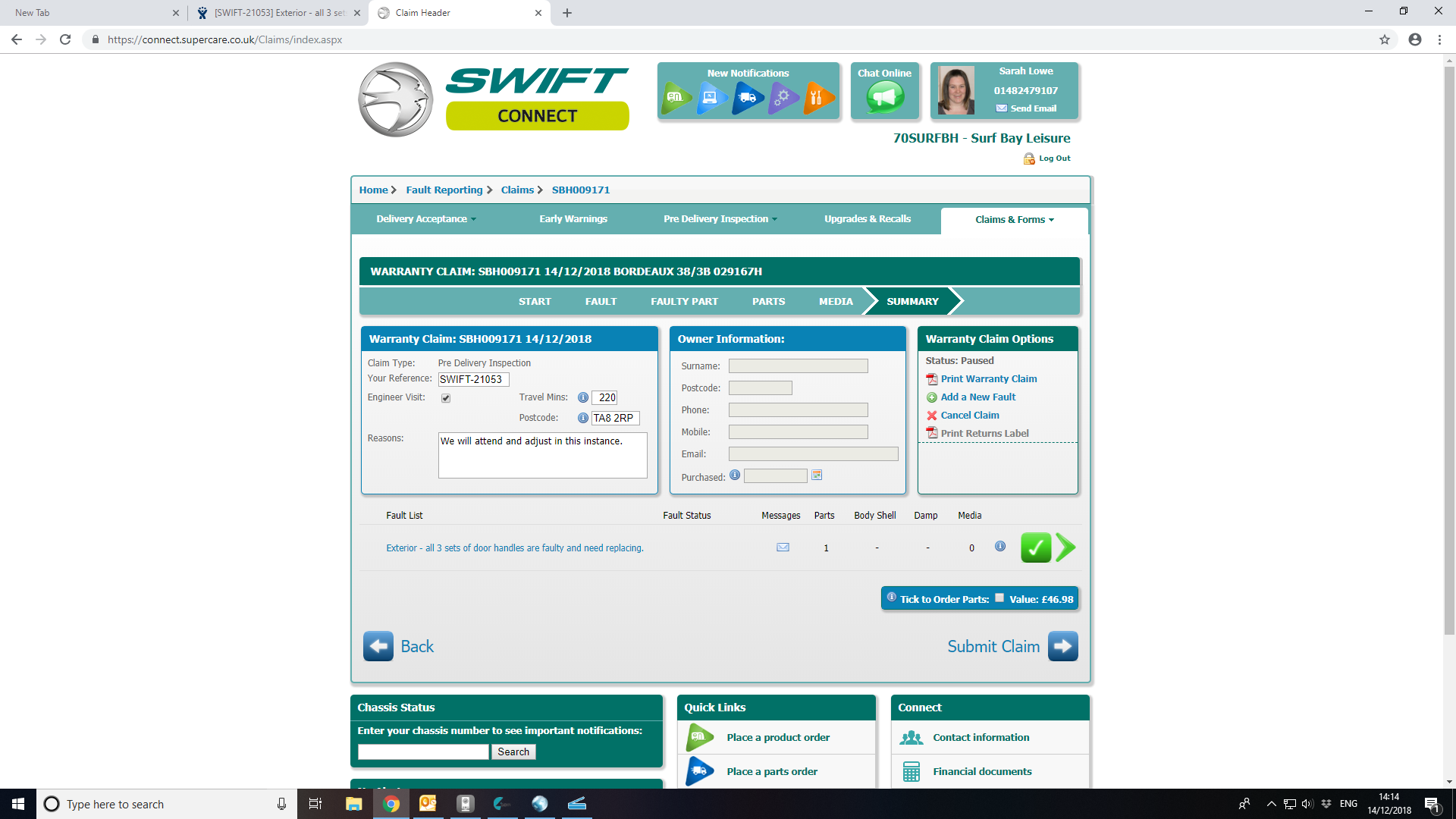1456x819 pixels.
Task: Go to the FAULTY PART step
Action: [x=684, y=302]
